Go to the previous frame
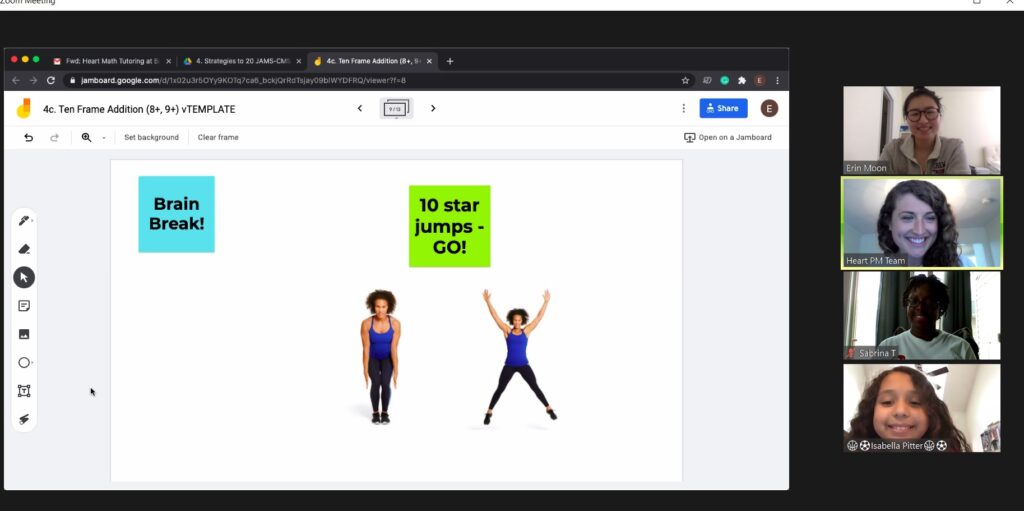This screenshot has width=1024, height=511. click(x=359, y=108)
